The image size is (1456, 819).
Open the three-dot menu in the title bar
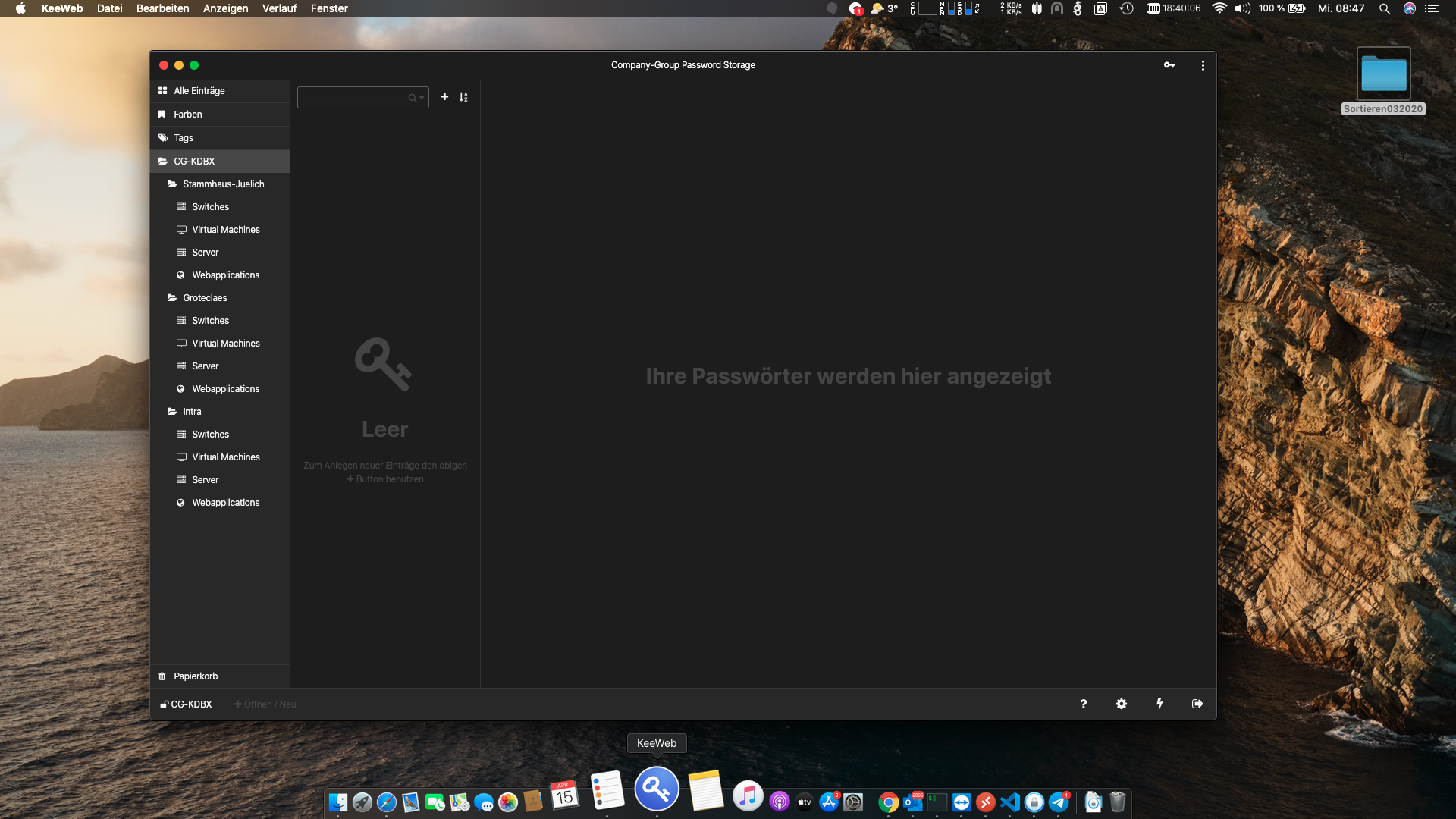coord(1202,65)
